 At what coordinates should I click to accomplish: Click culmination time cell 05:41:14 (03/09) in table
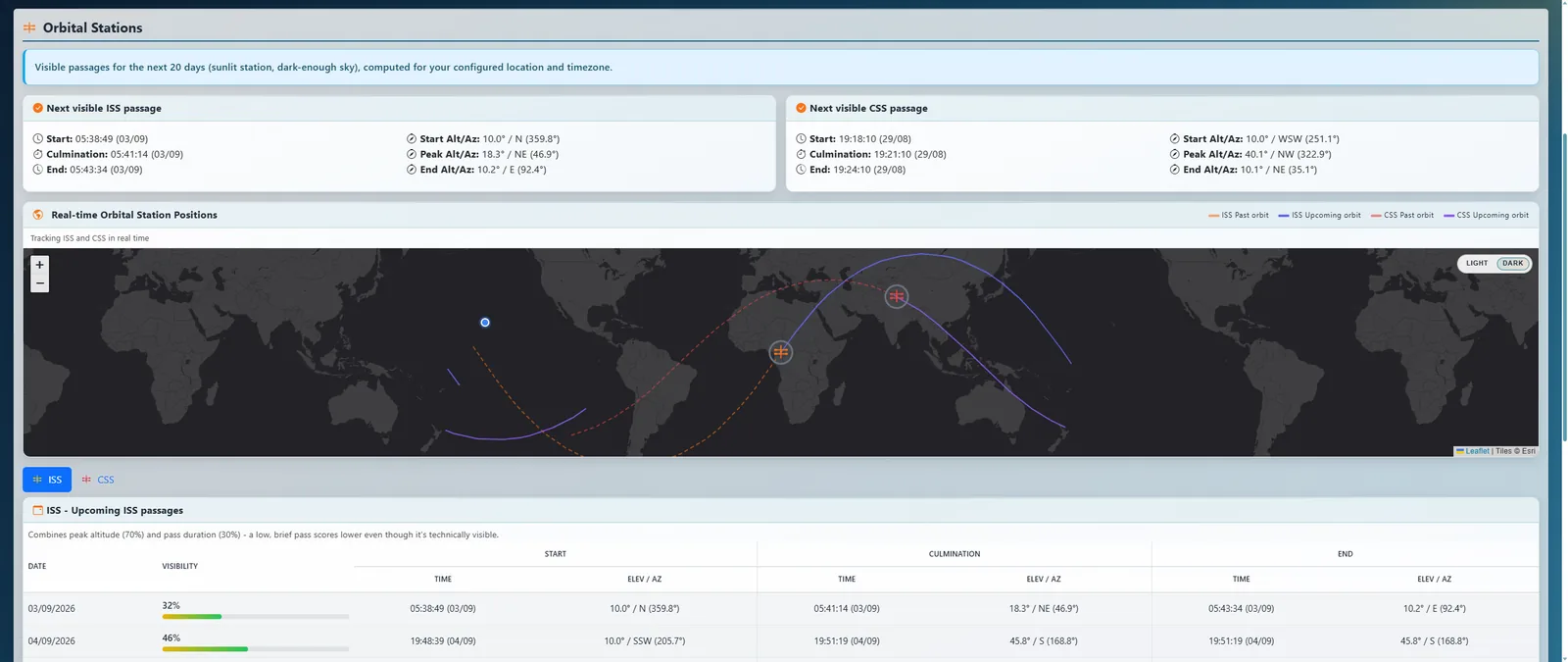click(847, 609)
